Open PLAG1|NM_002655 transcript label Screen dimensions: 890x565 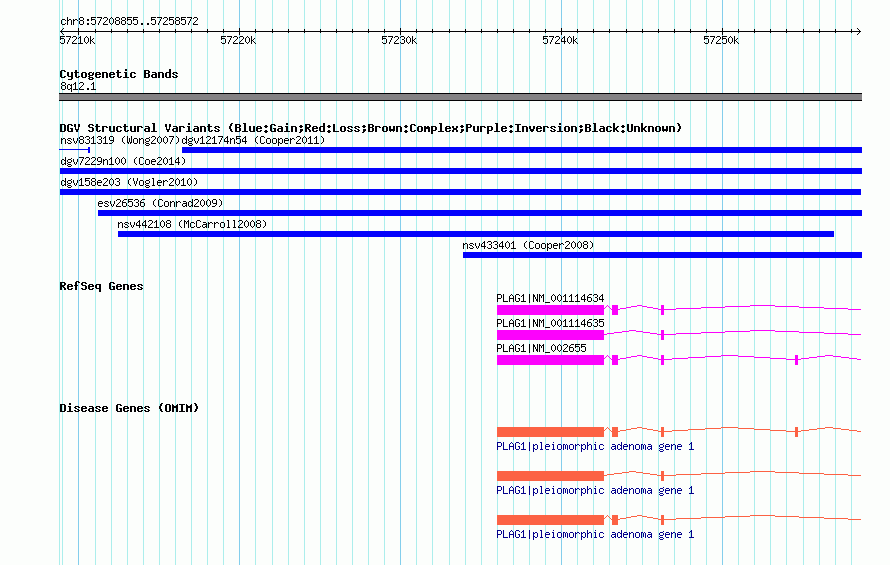click(541, 348)
